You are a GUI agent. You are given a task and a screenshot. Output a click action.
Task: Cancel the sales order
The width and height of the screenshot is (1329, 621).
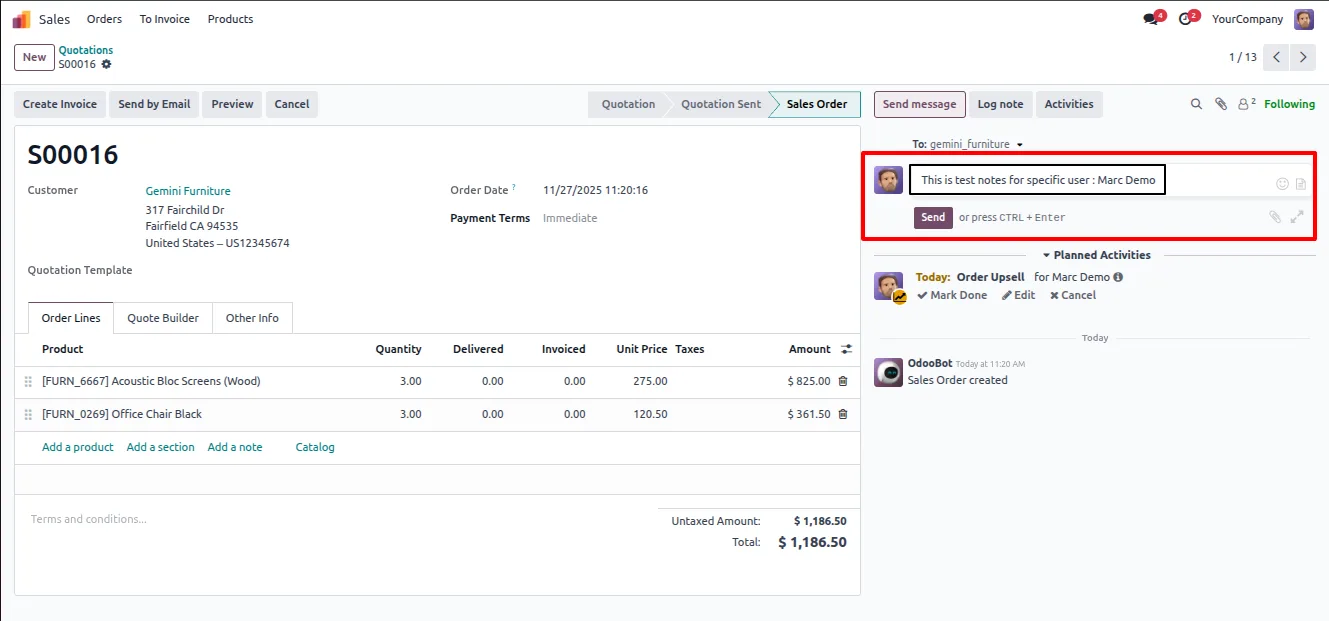pos(292,104)
